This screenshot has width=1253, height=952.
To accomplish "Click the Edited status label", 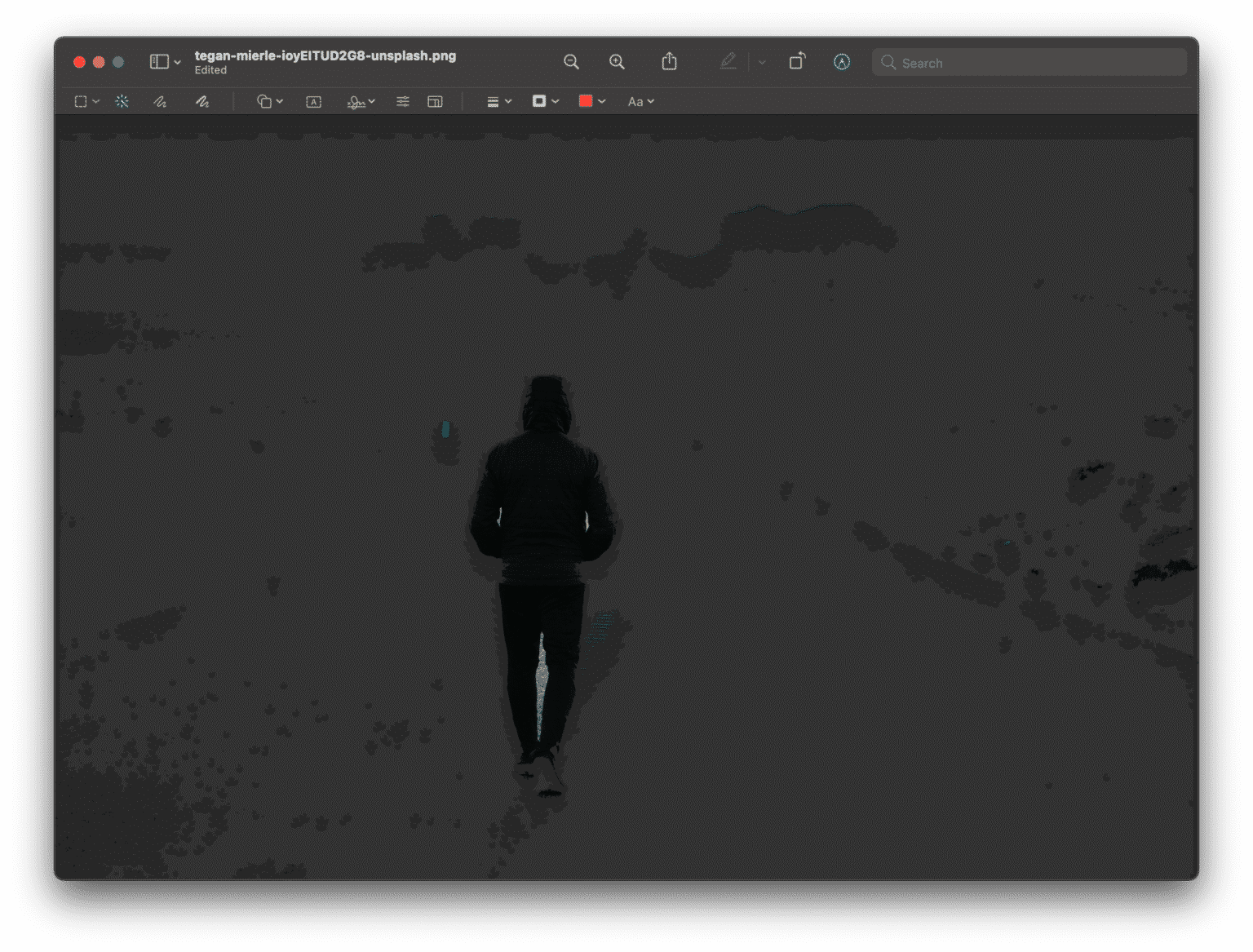I will click(x=210, y=70).
